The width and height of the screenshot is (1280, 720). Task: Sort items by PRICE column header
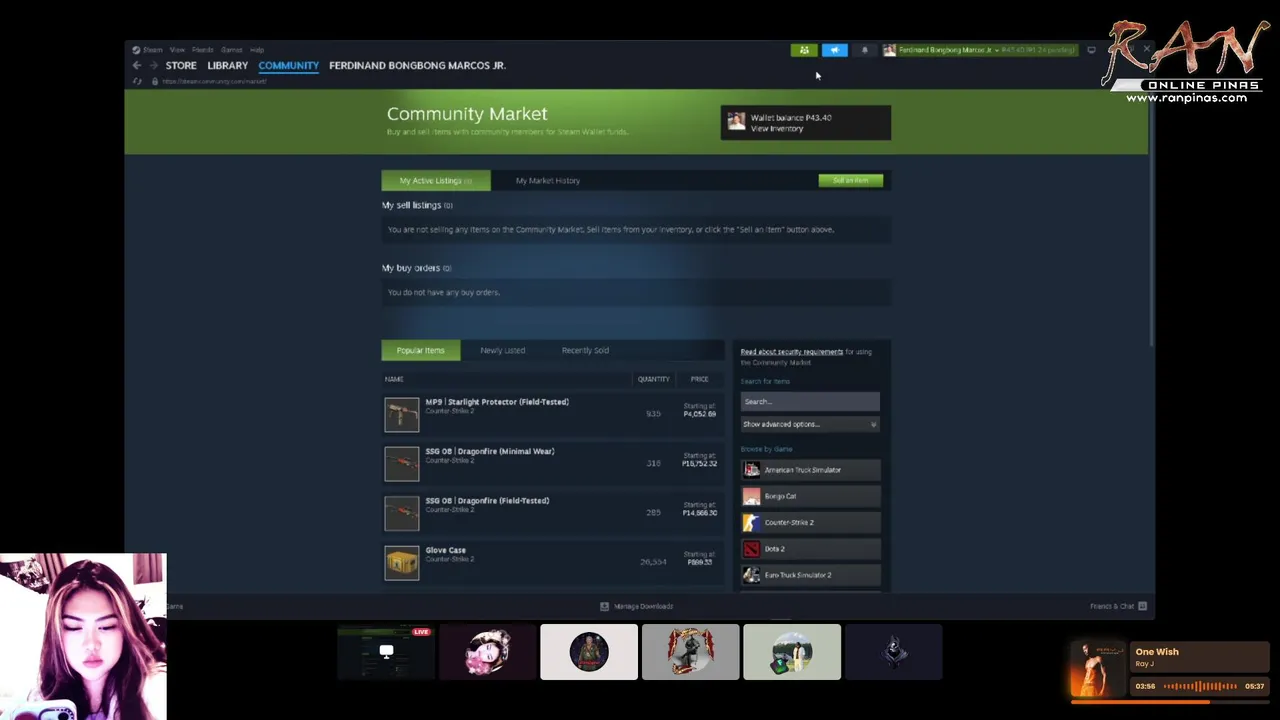tap(699, 379)
